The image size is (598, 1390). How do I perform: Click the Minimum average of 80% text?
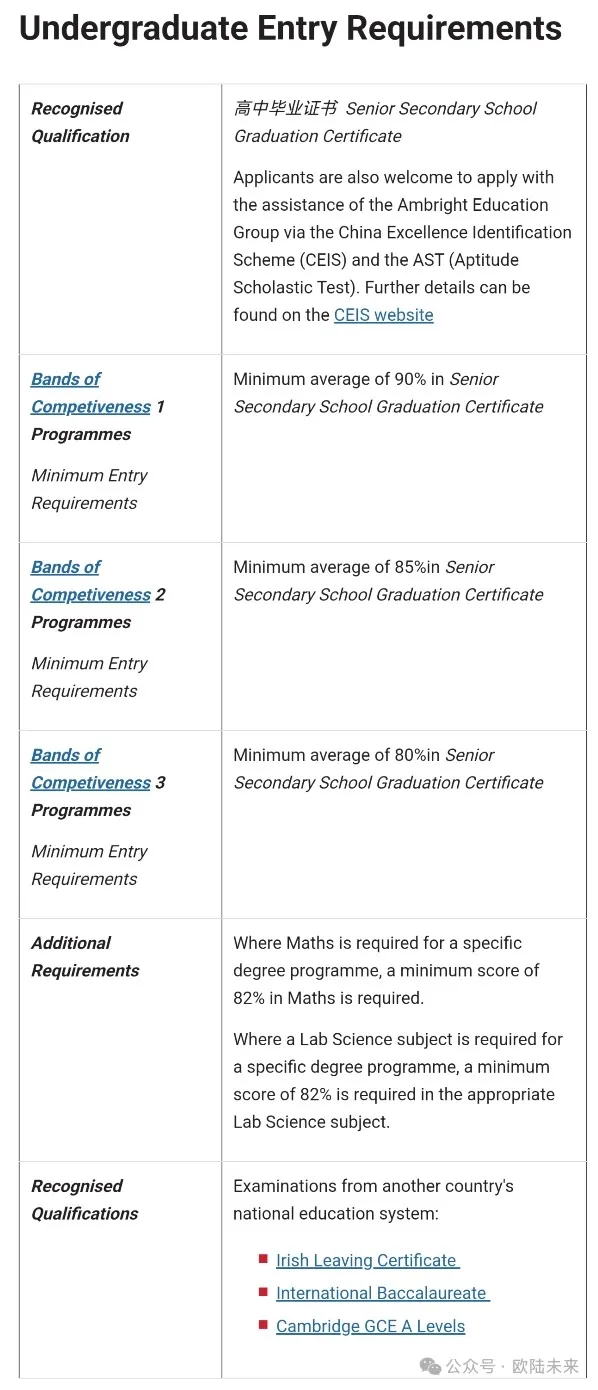pos(337,755)
